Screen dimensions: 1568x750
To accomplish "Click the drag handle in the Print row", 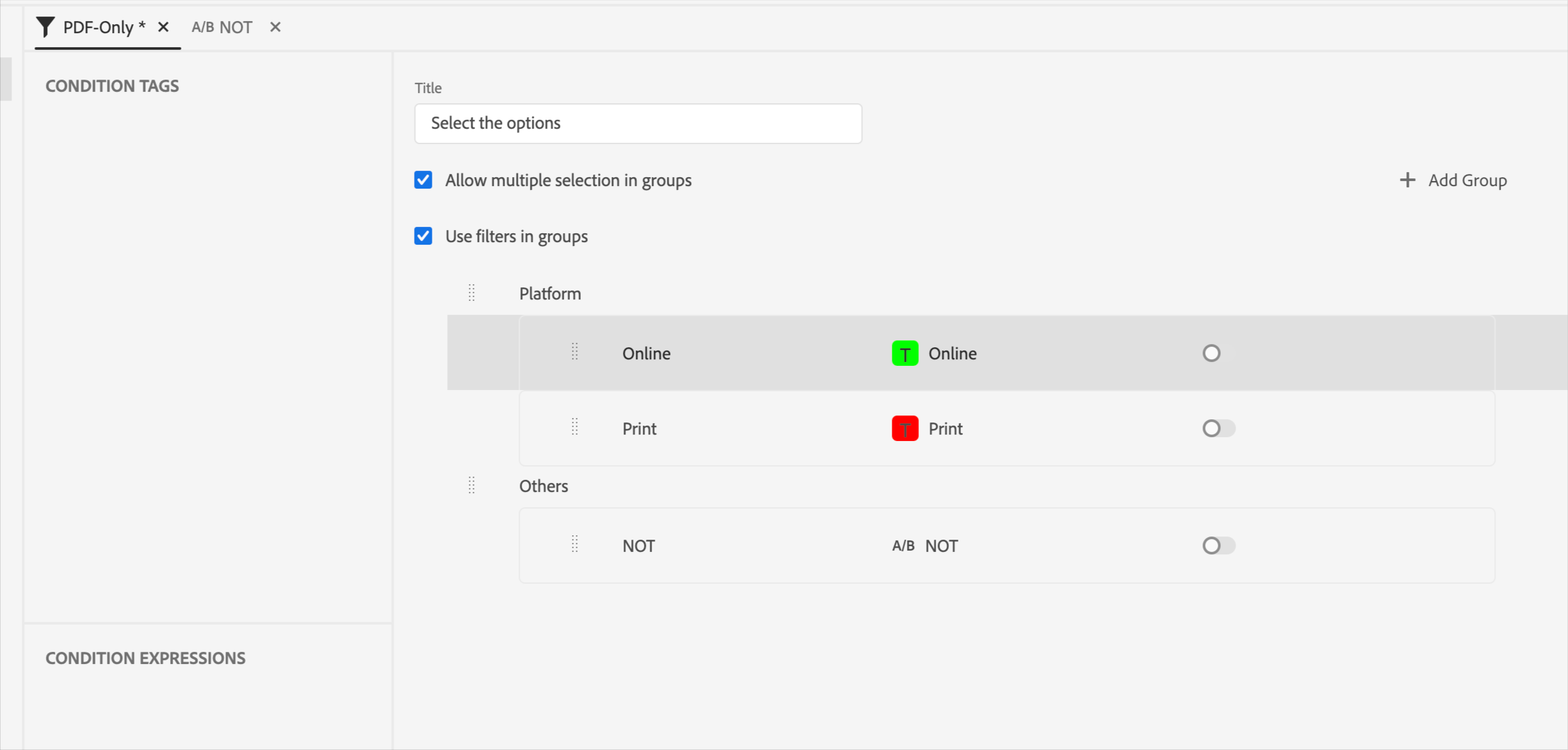I will tap(574, 427).
